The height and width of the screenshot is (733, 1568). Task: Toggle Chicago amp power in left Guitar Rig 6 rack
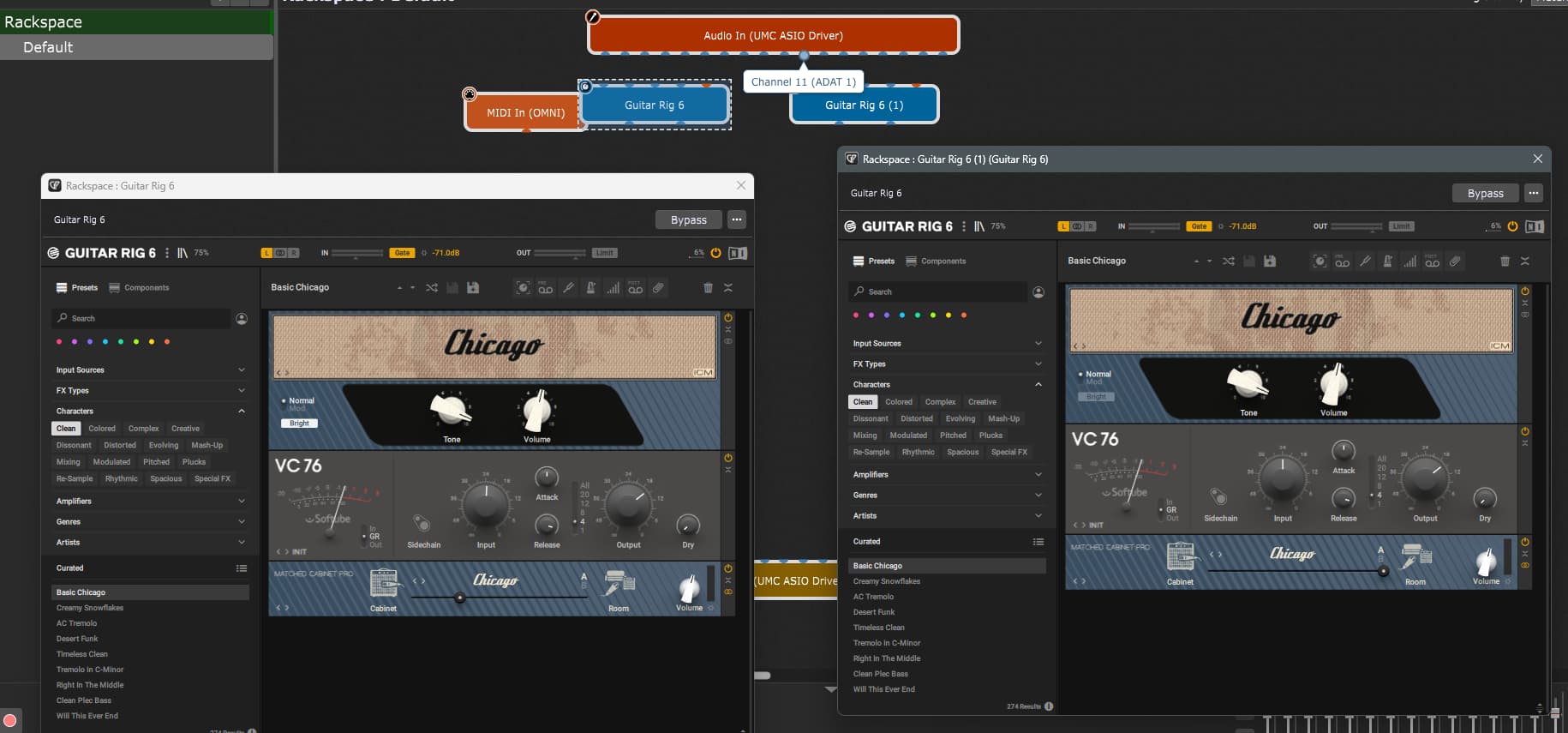coord(728,318)
